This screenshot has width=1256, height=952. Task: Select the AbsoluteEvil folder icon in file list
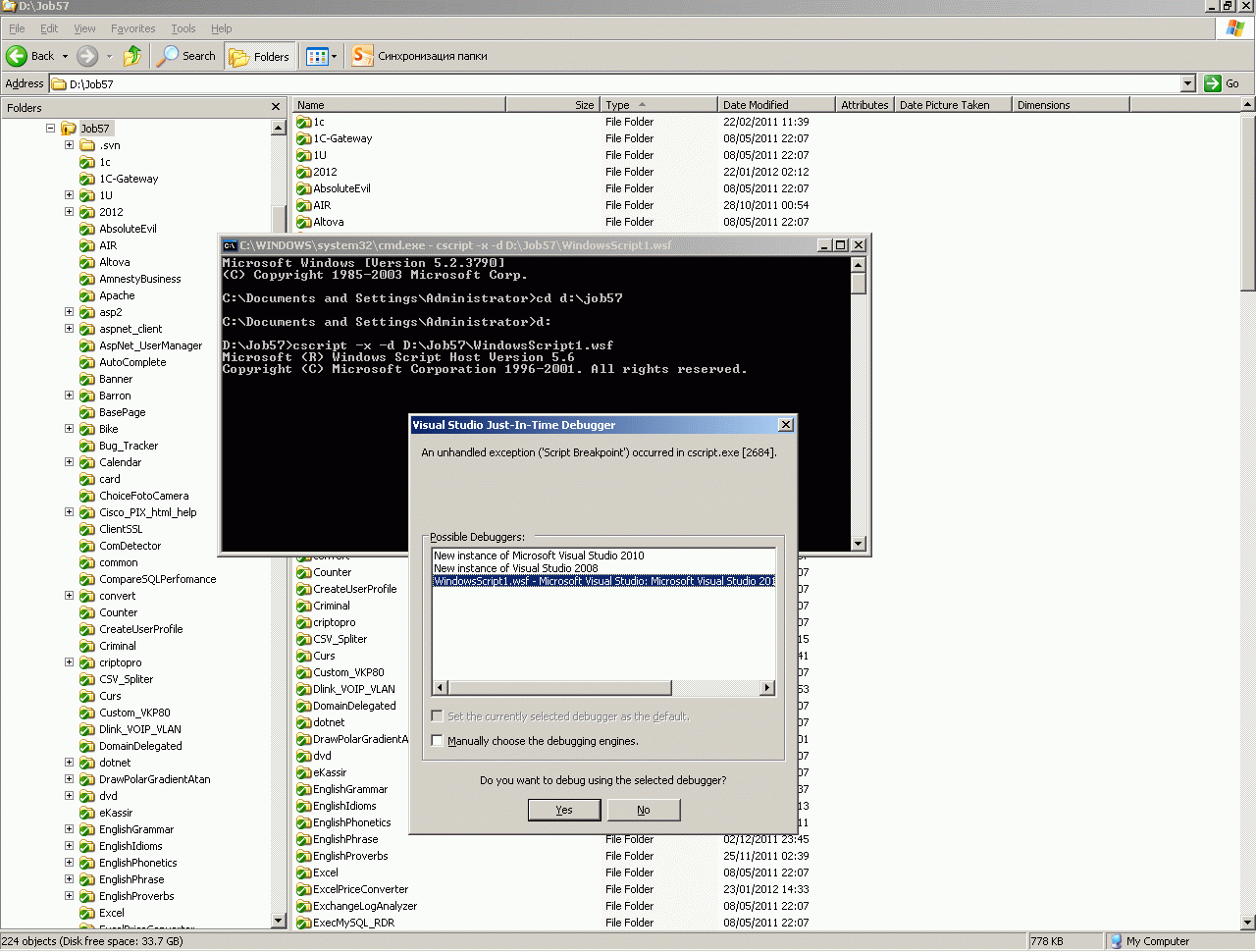(x=304, y=188)
